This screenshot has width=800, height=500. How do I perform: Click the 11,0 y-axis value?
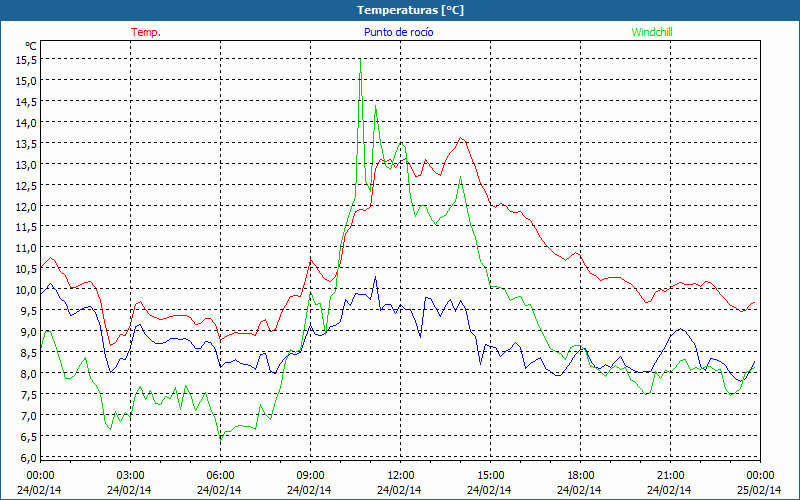(28, 248)
